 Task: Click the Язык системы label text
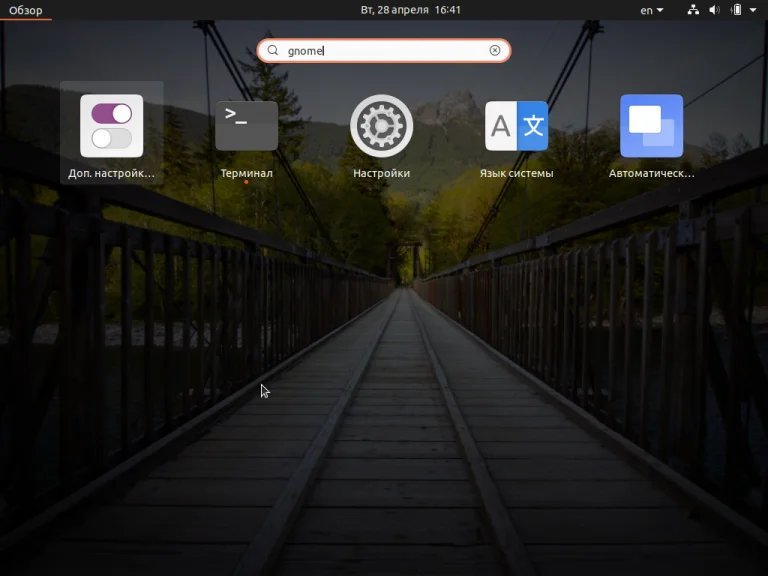[516, 173]
